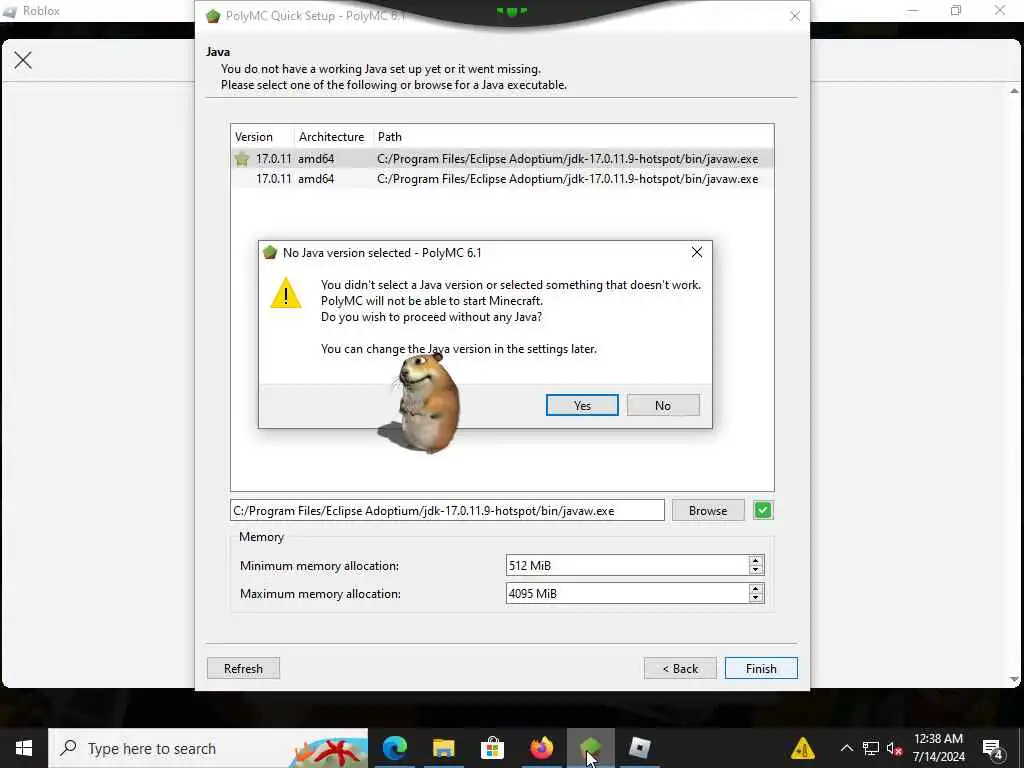Image resolution: width=1024 pixels, height=768 pixels.
Task: Sort Java list by Version column
Action: tap(262, 136)
